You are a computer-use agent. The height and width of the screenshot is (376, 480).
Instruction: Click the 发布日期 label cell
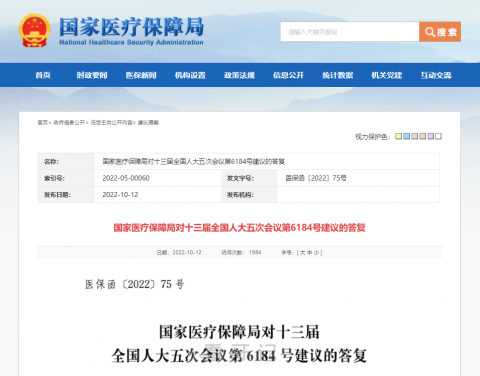click(66, 195)
